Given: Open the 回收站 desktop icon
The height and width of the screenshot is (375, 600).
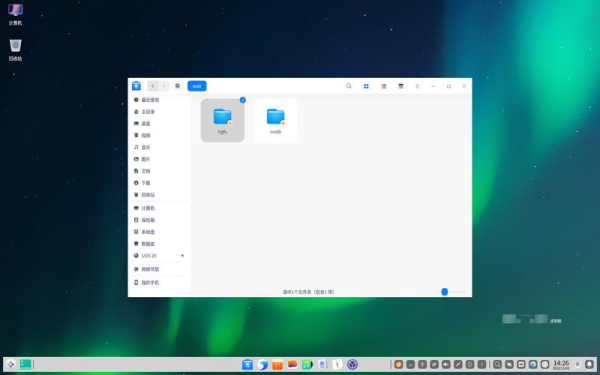Looking at the screenshot, I should (x=15, y=50).
